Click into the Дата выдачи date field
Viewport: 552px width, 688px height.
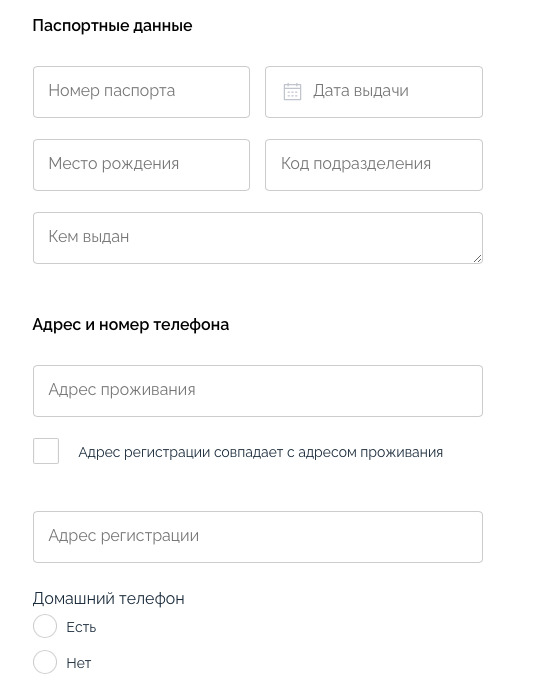pyautogui.click(x=374, y=92)
